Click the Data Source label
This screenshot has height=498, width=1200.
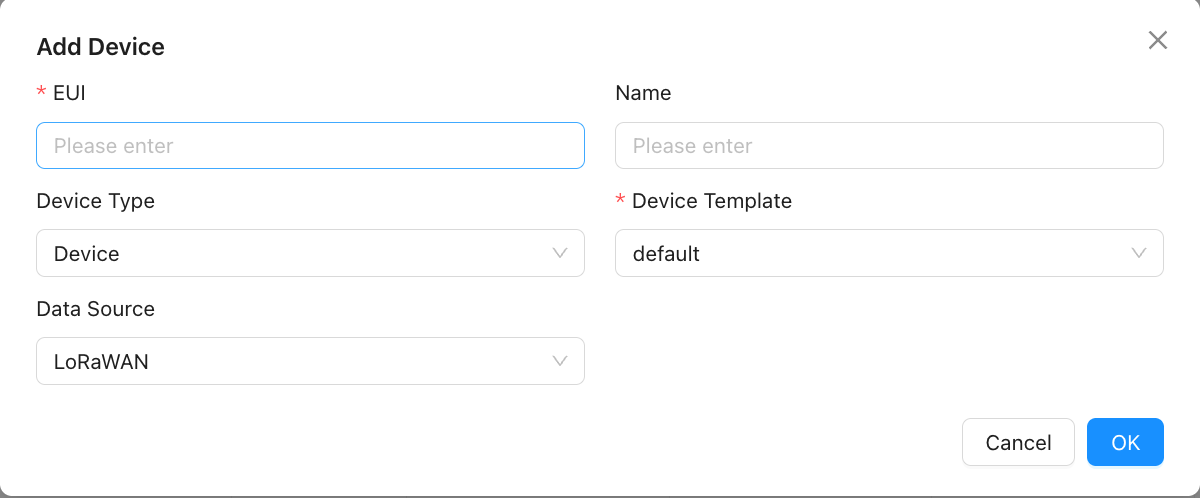(95, 309)
